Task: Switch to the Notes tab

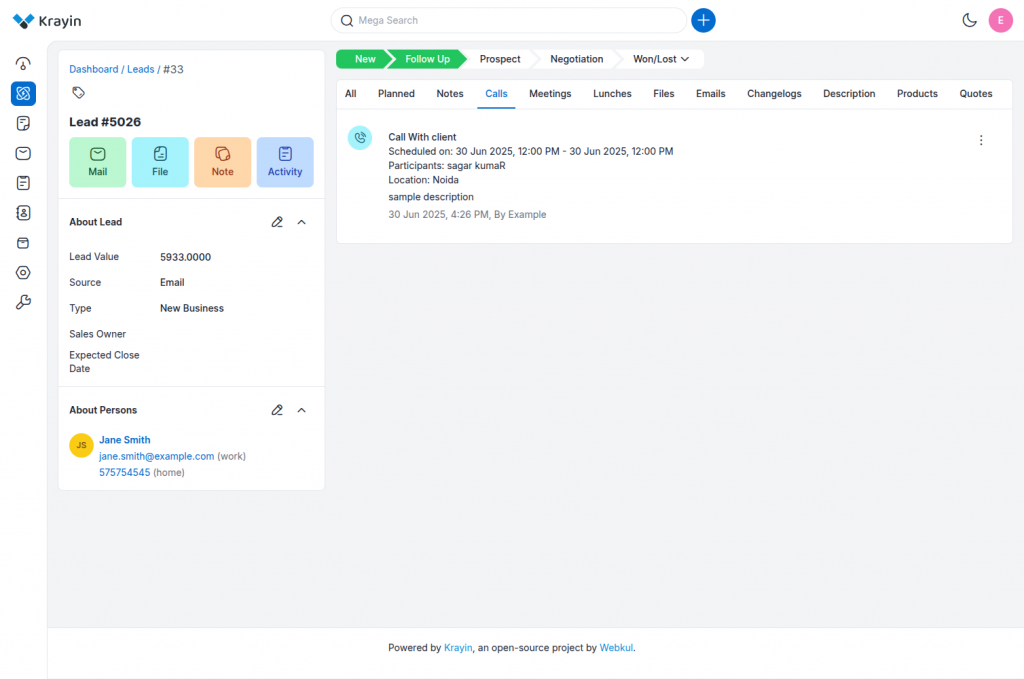Action: (x=450, y=94)
